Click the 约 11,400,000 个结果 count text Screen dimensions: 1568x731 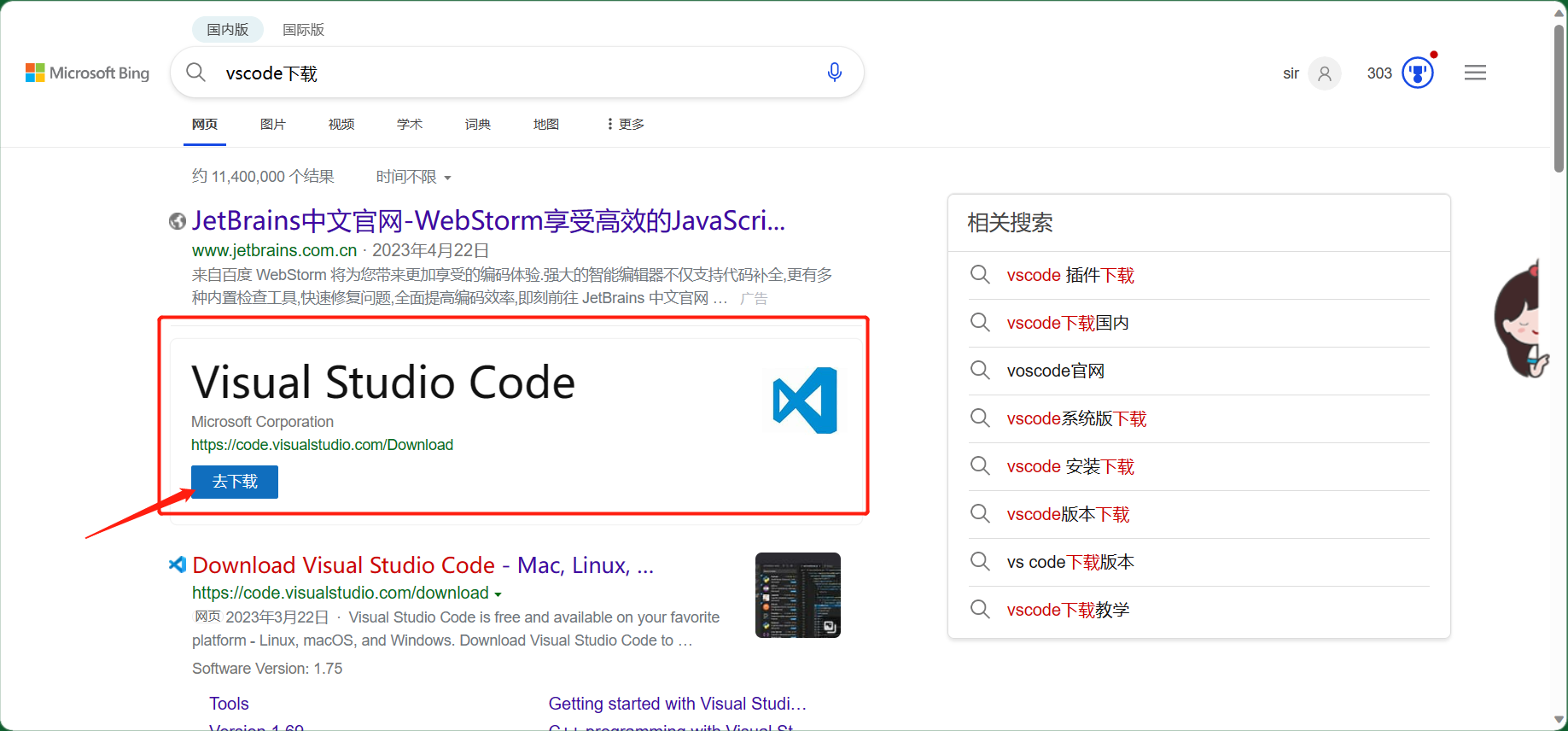263,177
